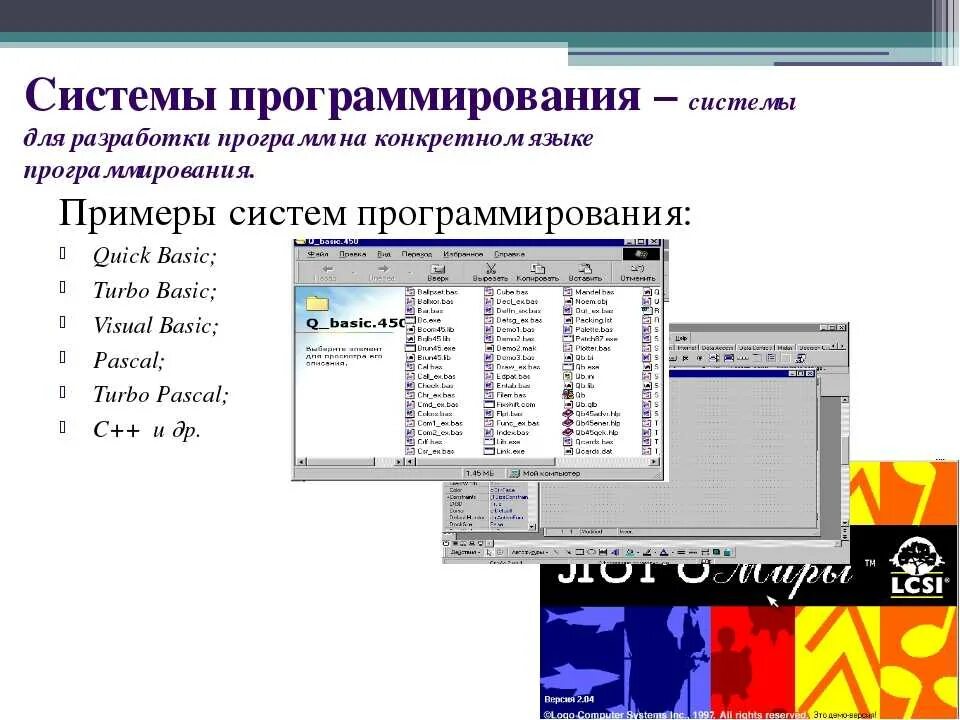Click the Версия 2.04 label on Logo splash

tap(569, 699)
